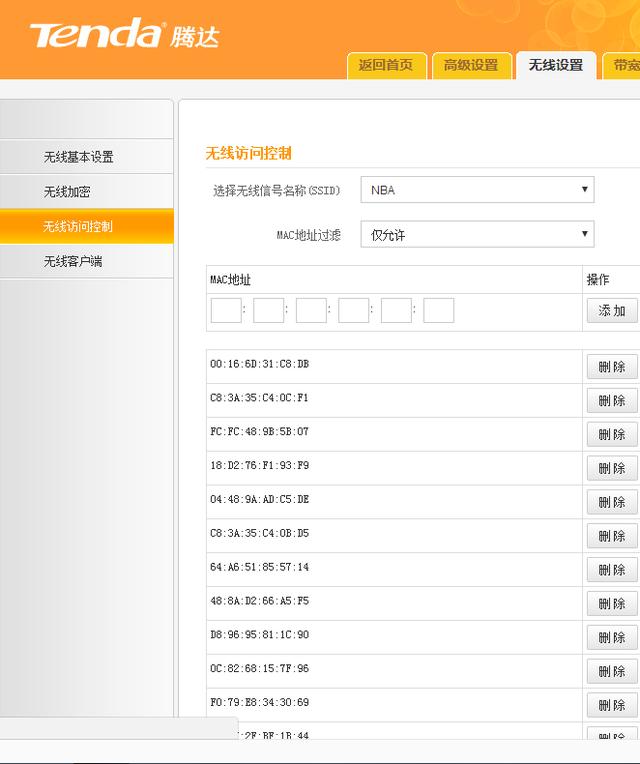Viewport: 640px width, 764px height.
Task: Click the MAC地址过滤 label
Action: pyautogui.click(x=309, y=235)
